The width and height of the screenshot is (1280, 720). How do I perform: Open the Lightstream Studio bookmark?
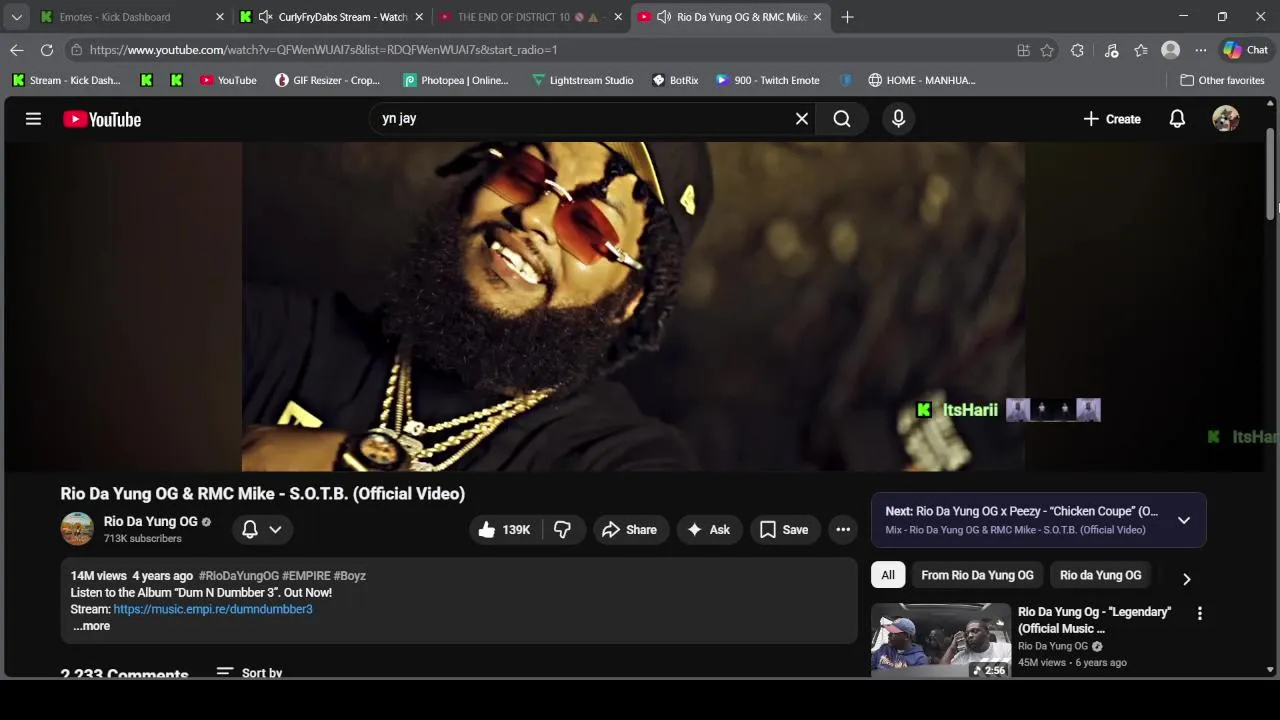tap(583, 80)
